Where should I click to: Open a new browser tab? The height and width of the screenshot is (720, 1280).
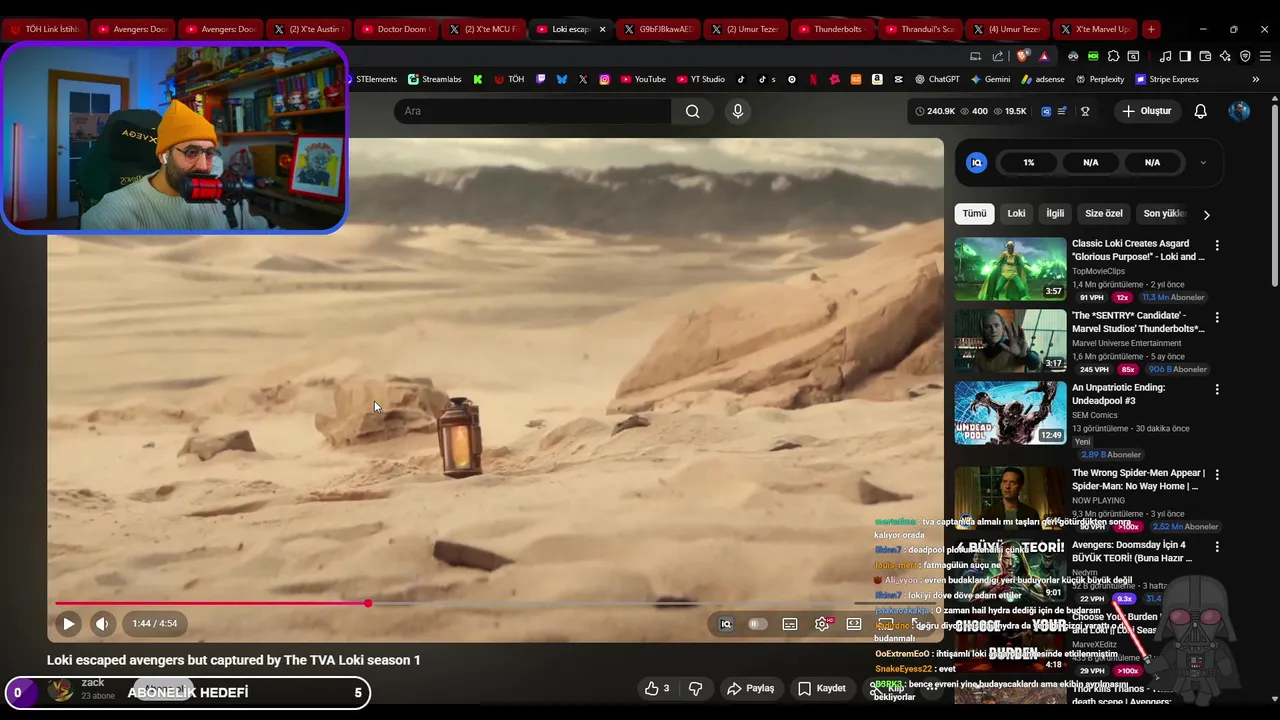pos(1151,29)
